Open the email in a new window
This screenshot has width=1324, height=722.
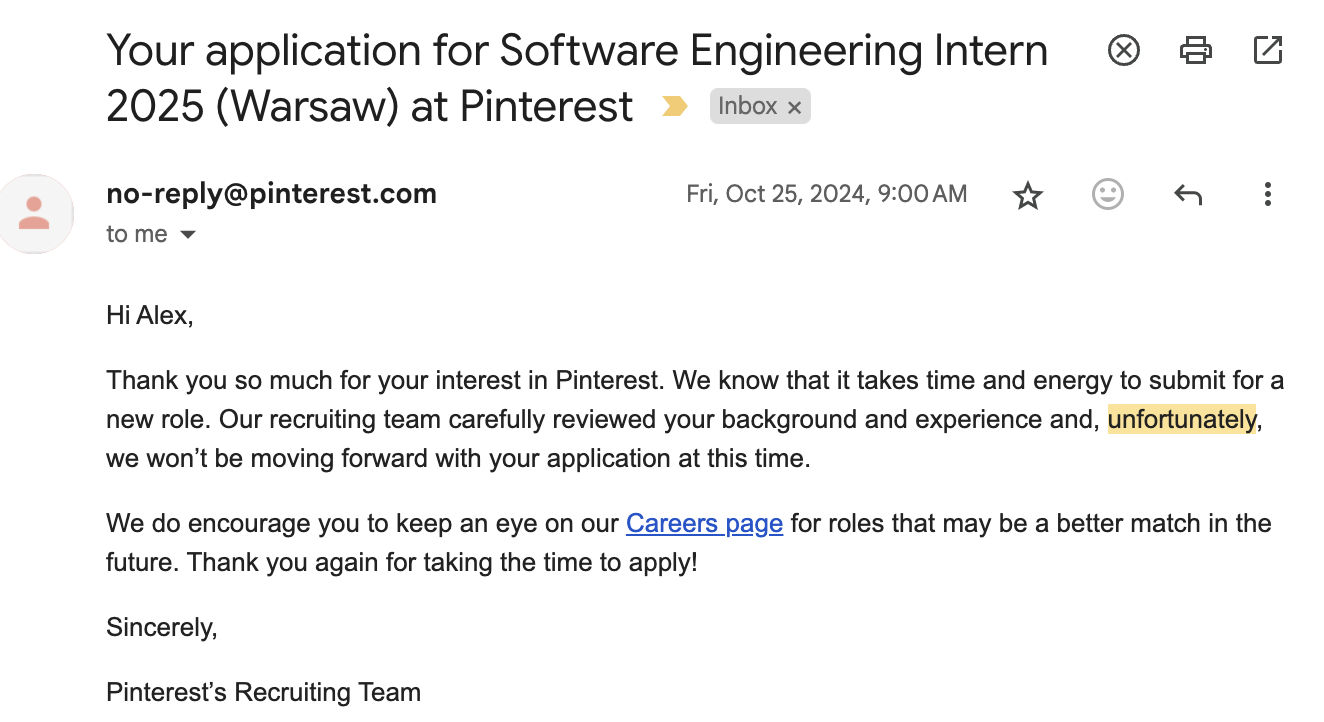(x=1268, y=50)
